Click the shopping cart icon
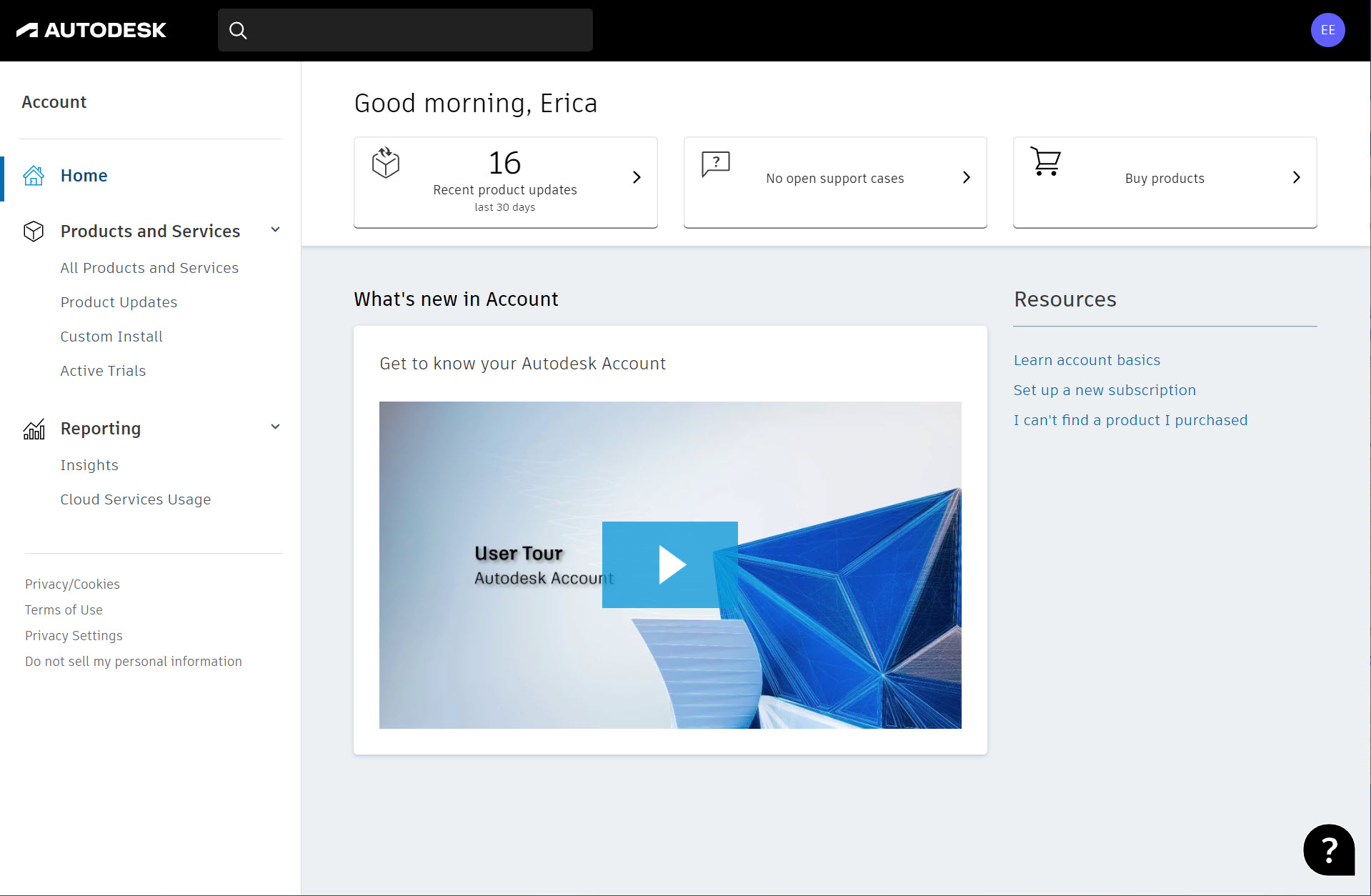The height and width of the screenshot is (896, 1371). 1046,161
